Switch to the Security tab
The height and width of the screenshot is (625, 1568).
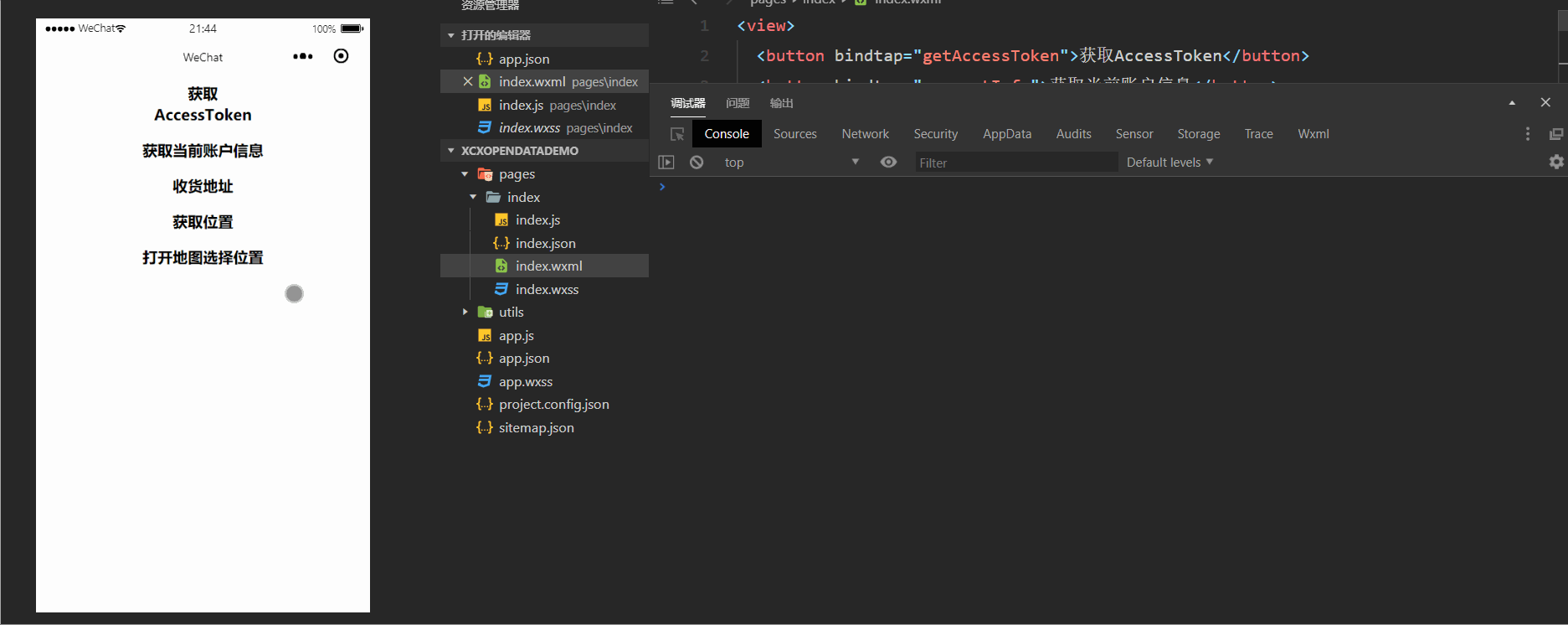click(935, 134)
